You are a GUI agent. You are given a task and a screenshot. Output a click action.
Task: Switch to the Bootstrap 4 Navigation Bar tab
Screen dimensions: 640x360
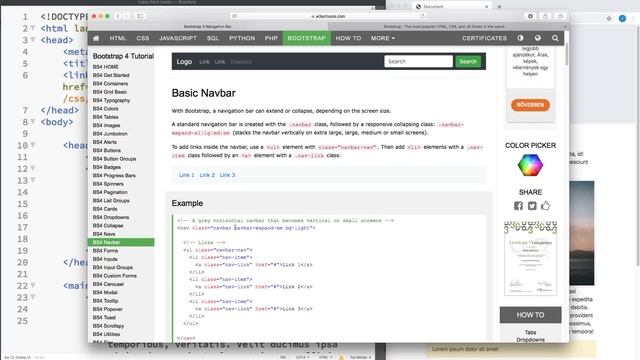click(208, 27)
